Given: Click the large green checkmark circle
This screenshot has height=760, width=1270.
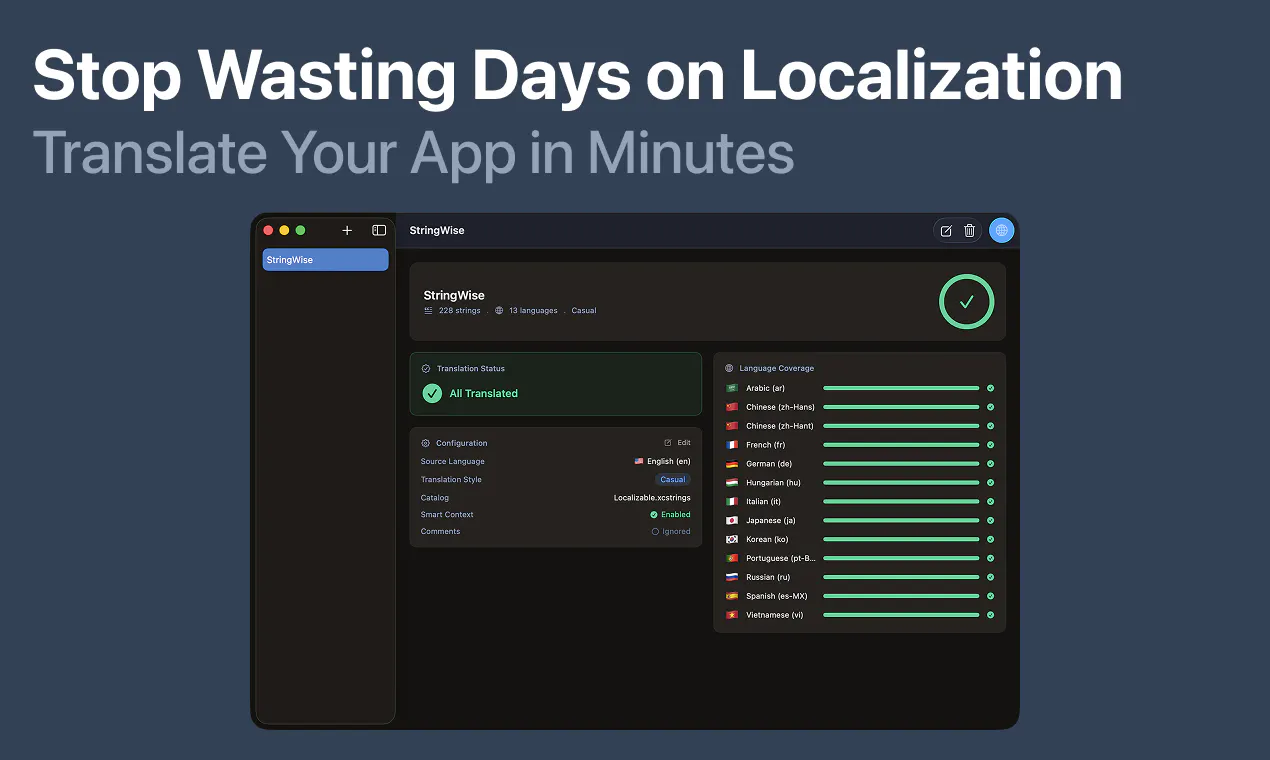Looking at the screenshot, I should click(x=966, y=302).
